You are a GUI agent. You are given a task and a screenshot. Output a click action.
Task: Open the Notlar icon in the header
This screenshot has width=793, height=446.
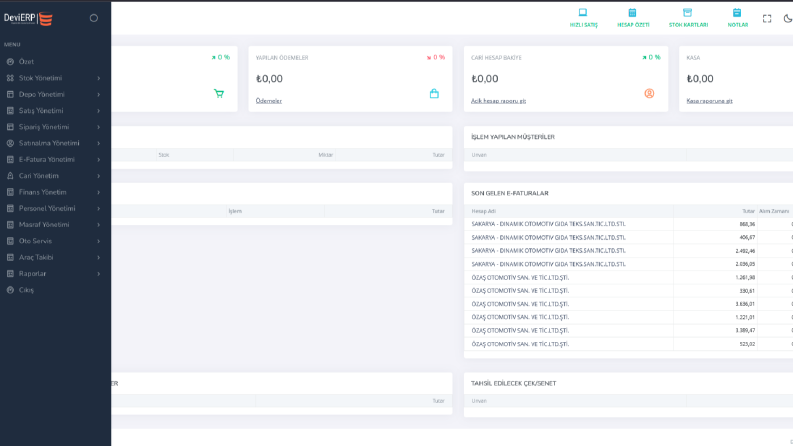pyautogui.click(x=737, y=13)
